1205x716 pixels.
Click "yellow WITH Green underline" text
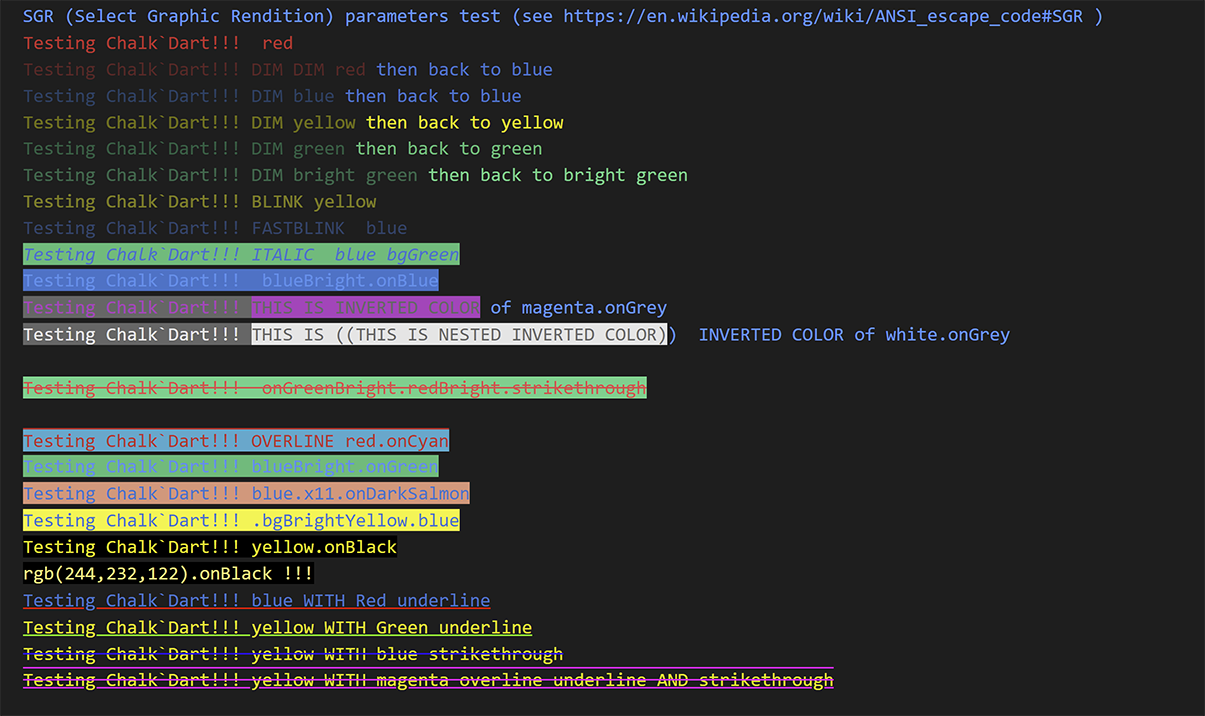(391, 627)
